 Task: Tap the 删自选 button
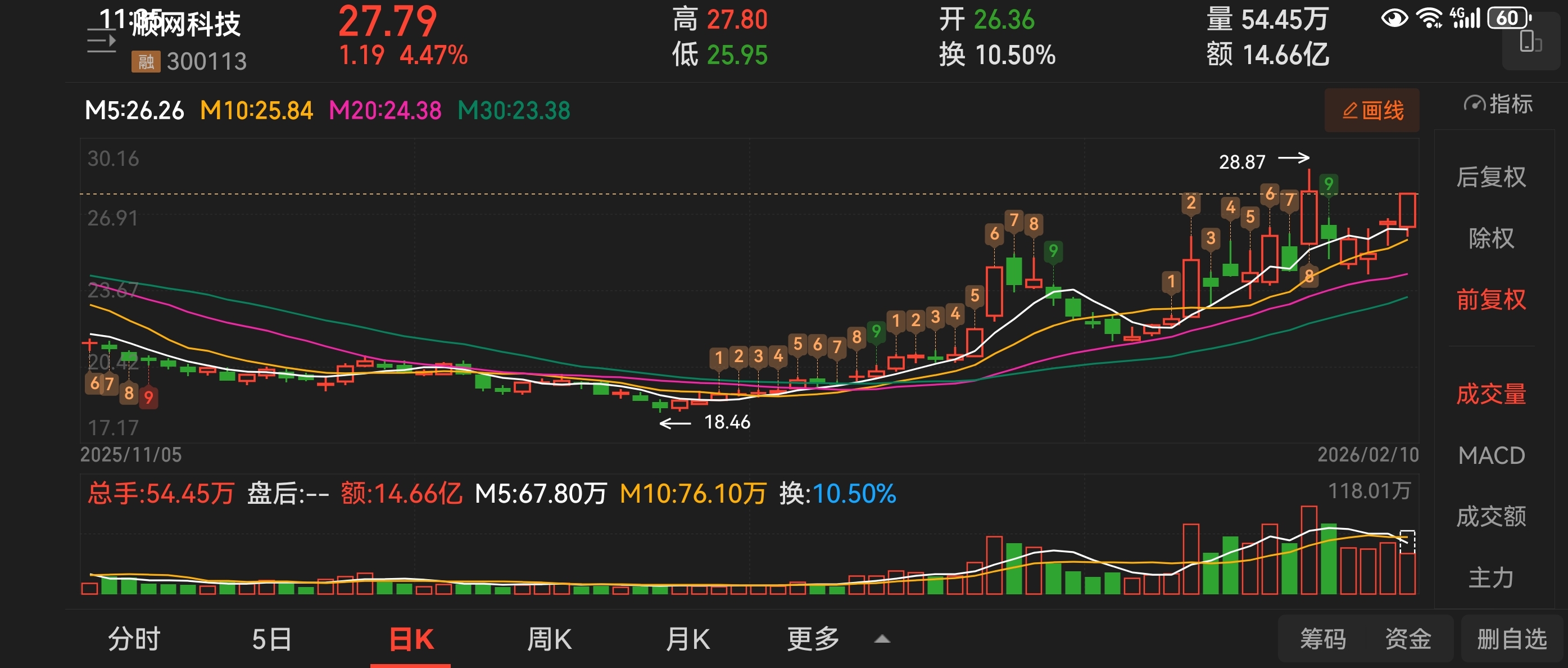coord(1511,639)
